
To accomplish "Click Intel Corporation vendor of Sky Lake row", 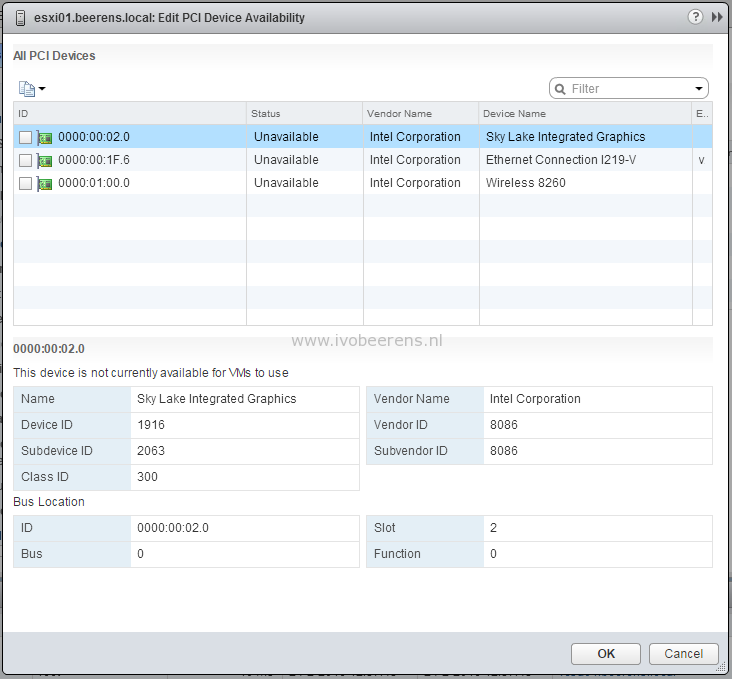I will [x=415, y=137].
